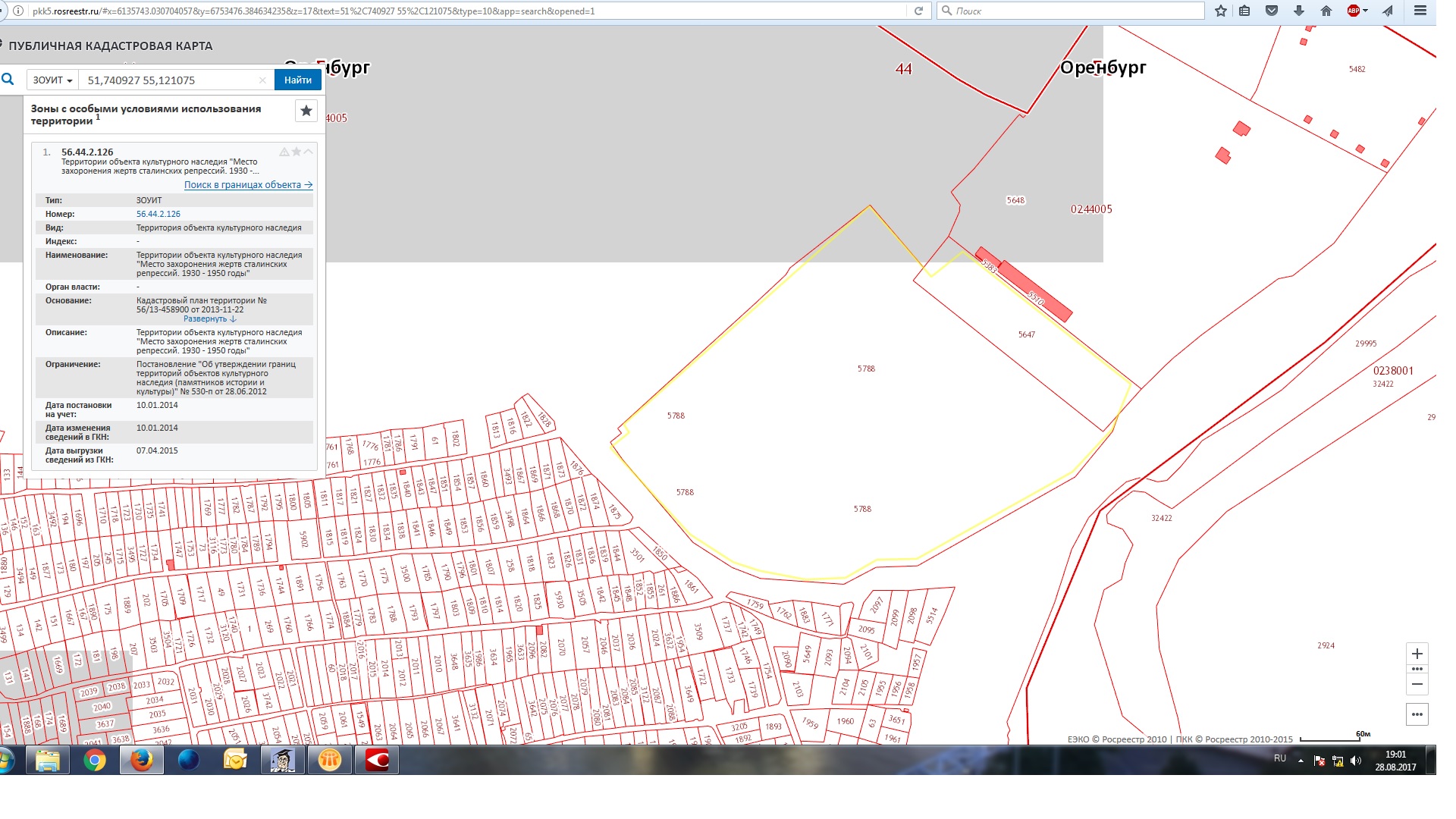Click the 56.44.2.126 number link
The height and width of the screenshot is (819, 1456).
pyautogui.click(x=158, y=214)
